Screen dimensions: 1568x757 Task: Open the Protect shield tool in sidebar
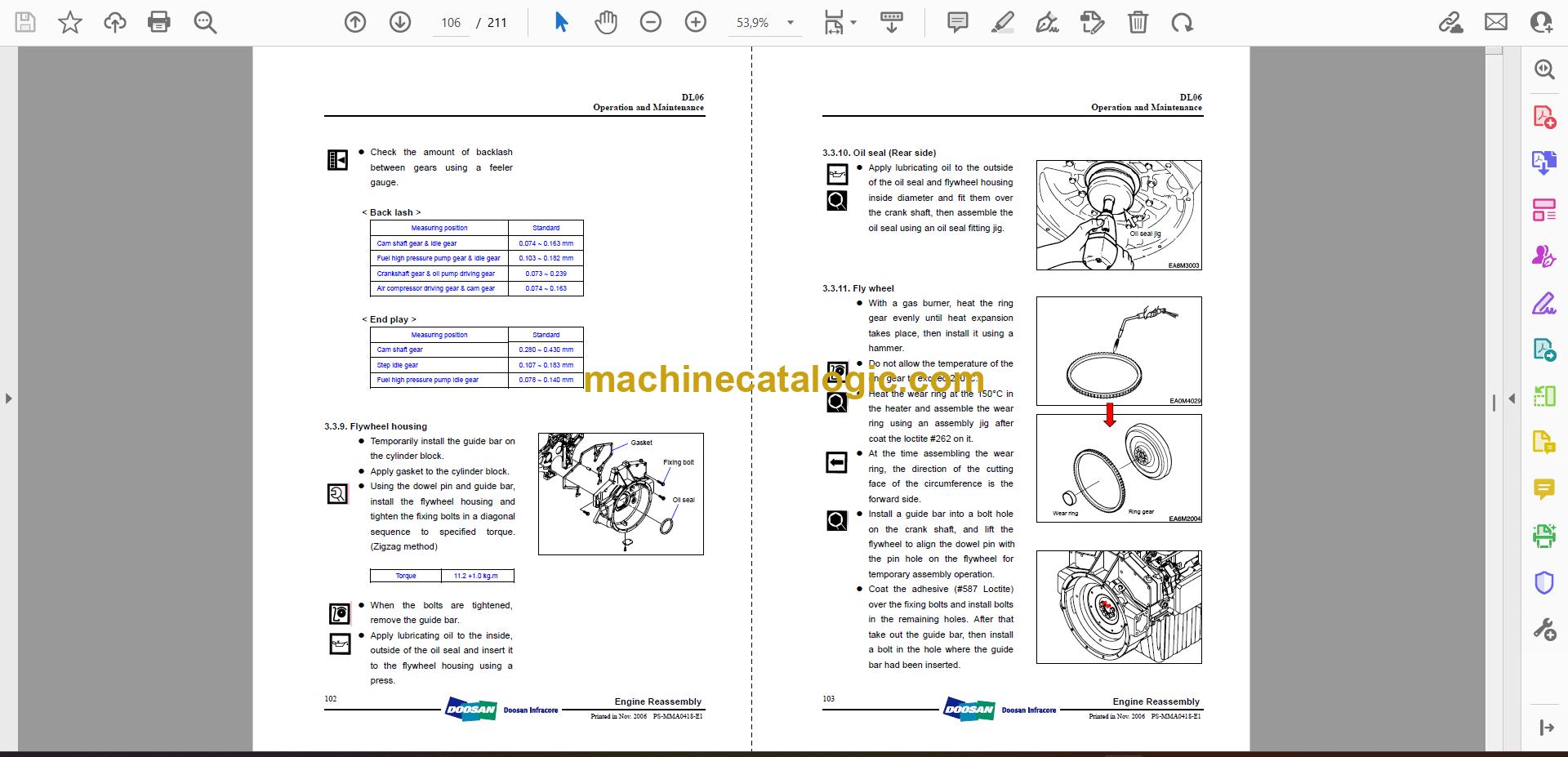1544,583
